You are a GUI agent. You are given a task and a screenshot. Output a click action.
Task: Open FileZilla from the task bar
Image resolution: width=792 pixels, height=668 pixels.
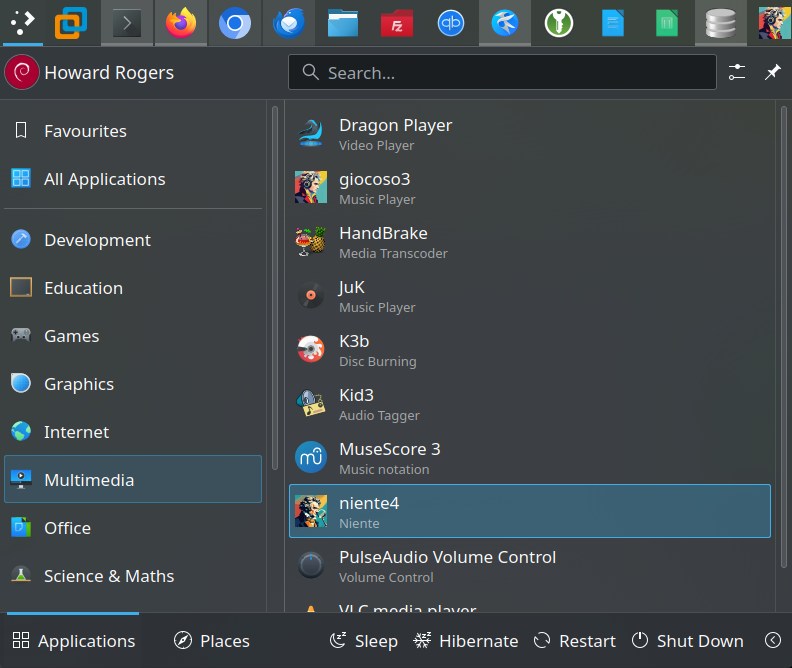click(x=397, y=23)
